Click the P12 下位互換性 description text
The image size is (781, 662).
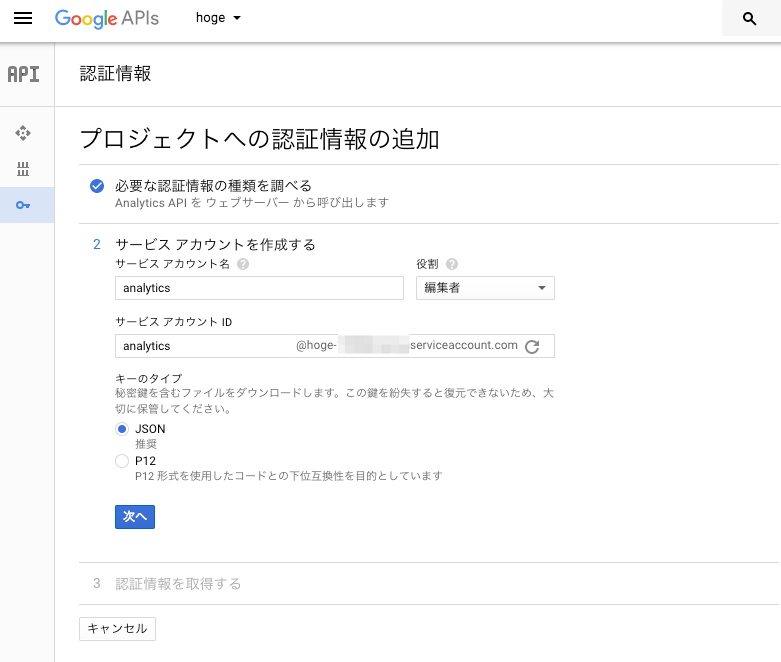point(288,476)
